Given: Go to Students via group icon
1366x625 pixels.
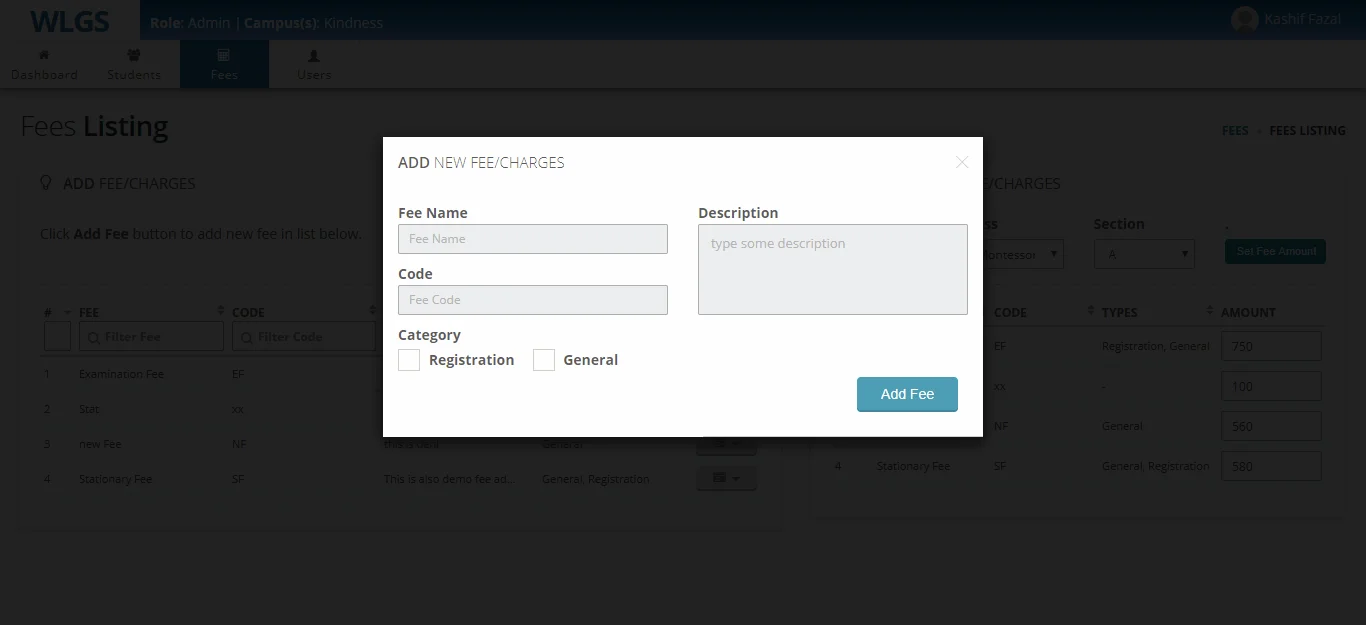Looking at the screenshot, I should point(134,55).
